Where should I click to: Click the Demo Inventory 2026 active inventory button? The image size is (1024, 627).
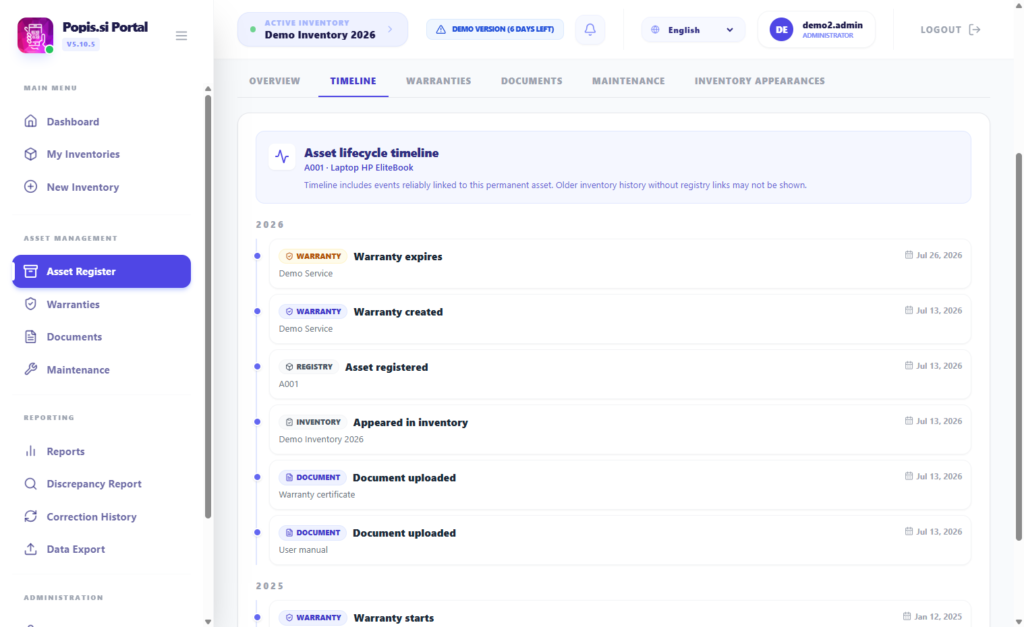(323, 29)
